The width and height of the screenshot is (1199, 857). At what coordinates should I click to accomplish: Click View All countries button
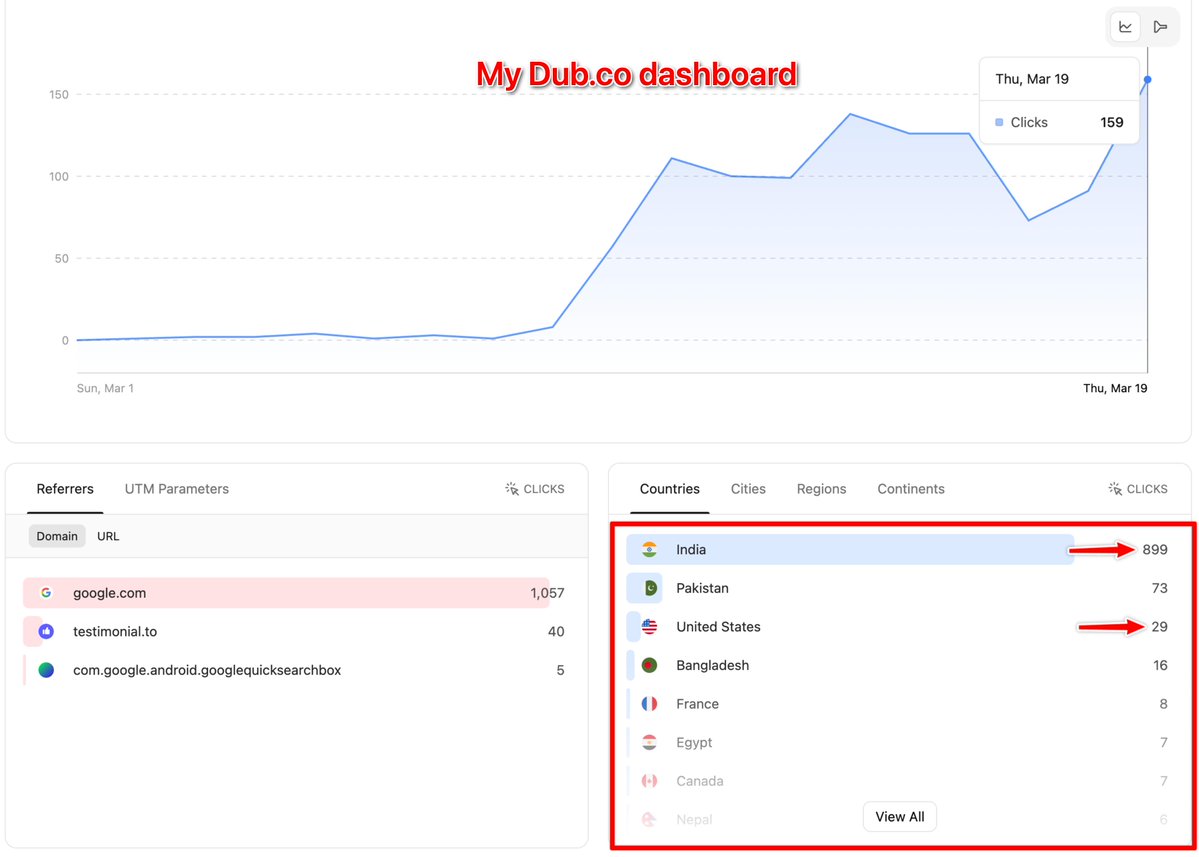pyautogui.click(x=899, y=816)
